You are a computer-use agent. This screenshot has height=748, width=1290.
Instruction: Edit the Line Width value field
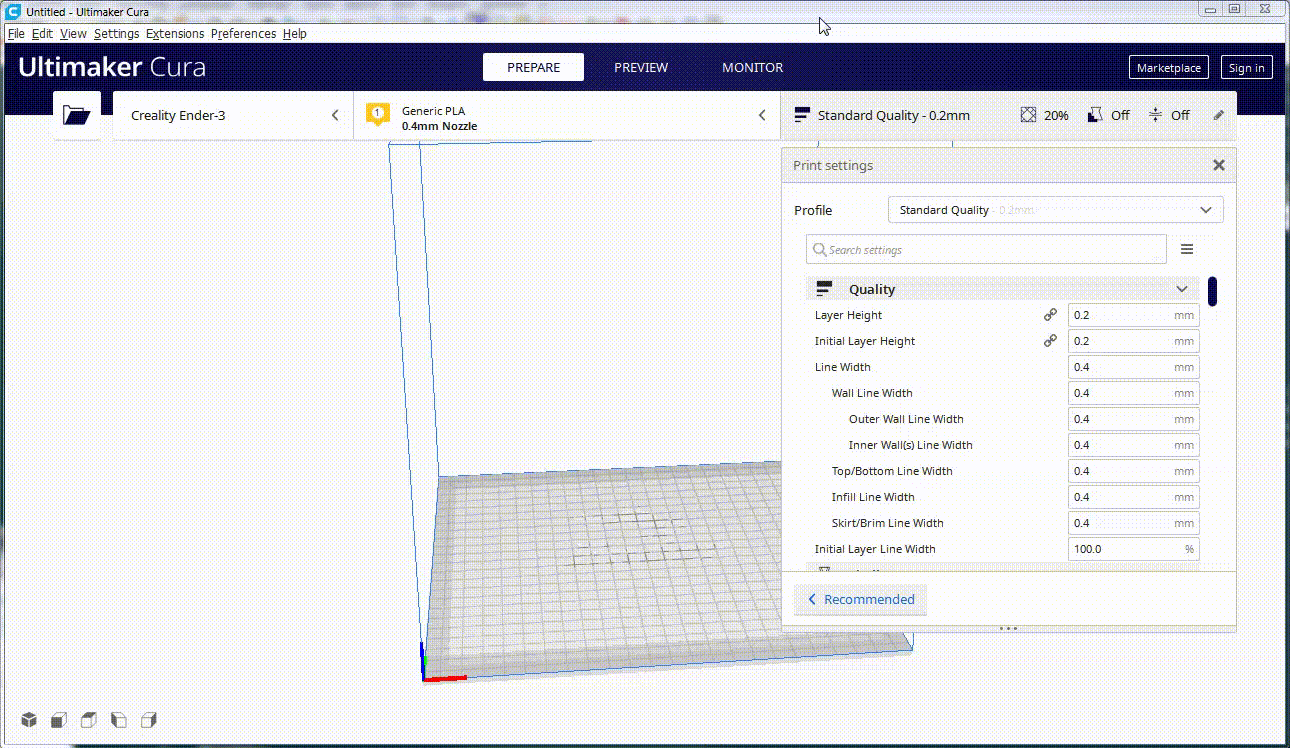[1133, 367]
